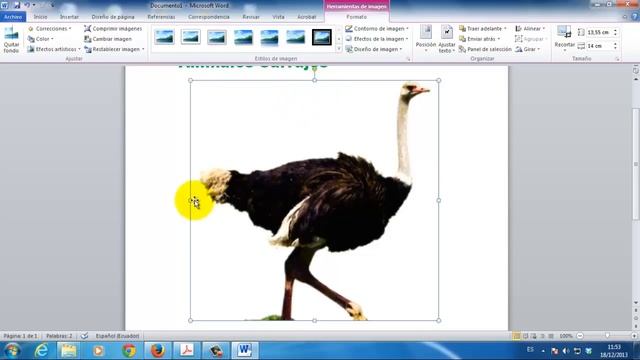Apply the first picture style thumbnail
Viewport: 640px width, 360px height.
pos(164,37)
